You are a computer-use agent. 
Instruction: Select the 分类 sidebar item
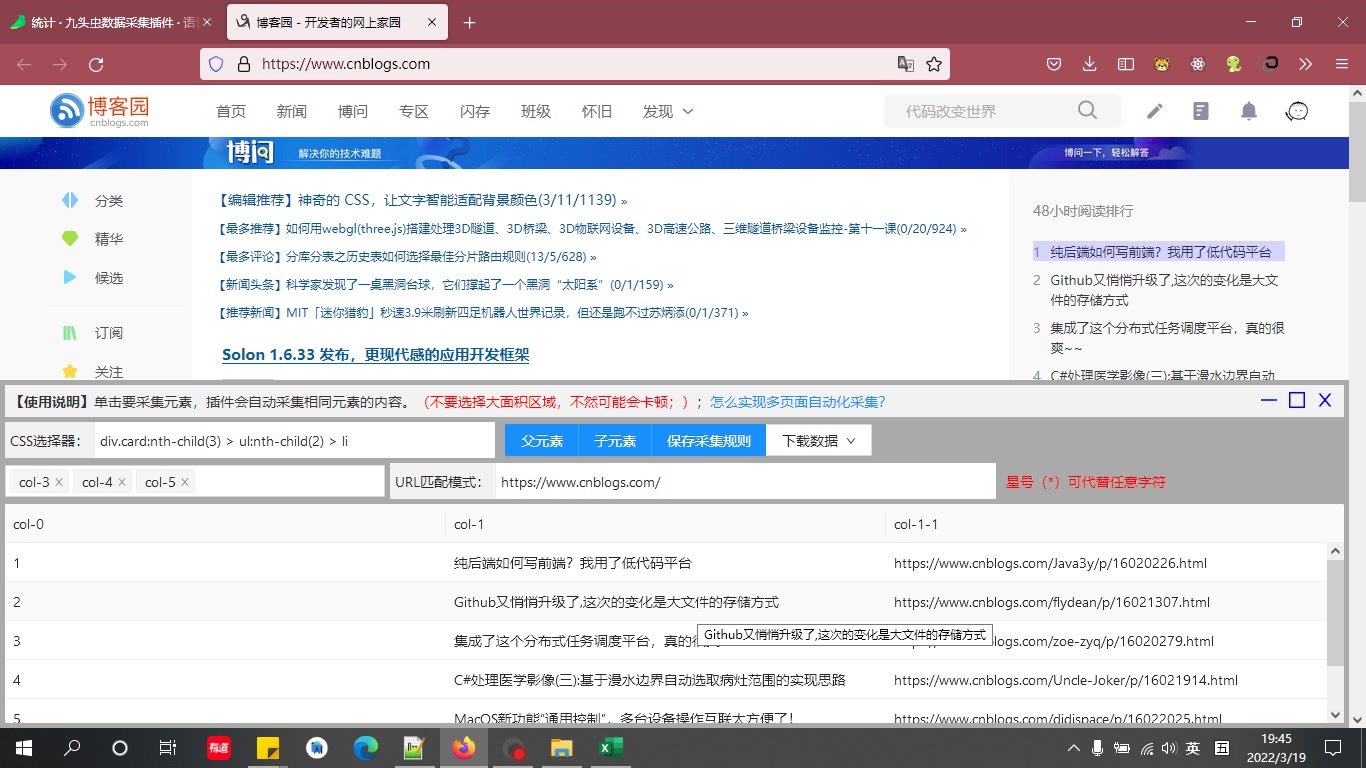click(92, 200)
